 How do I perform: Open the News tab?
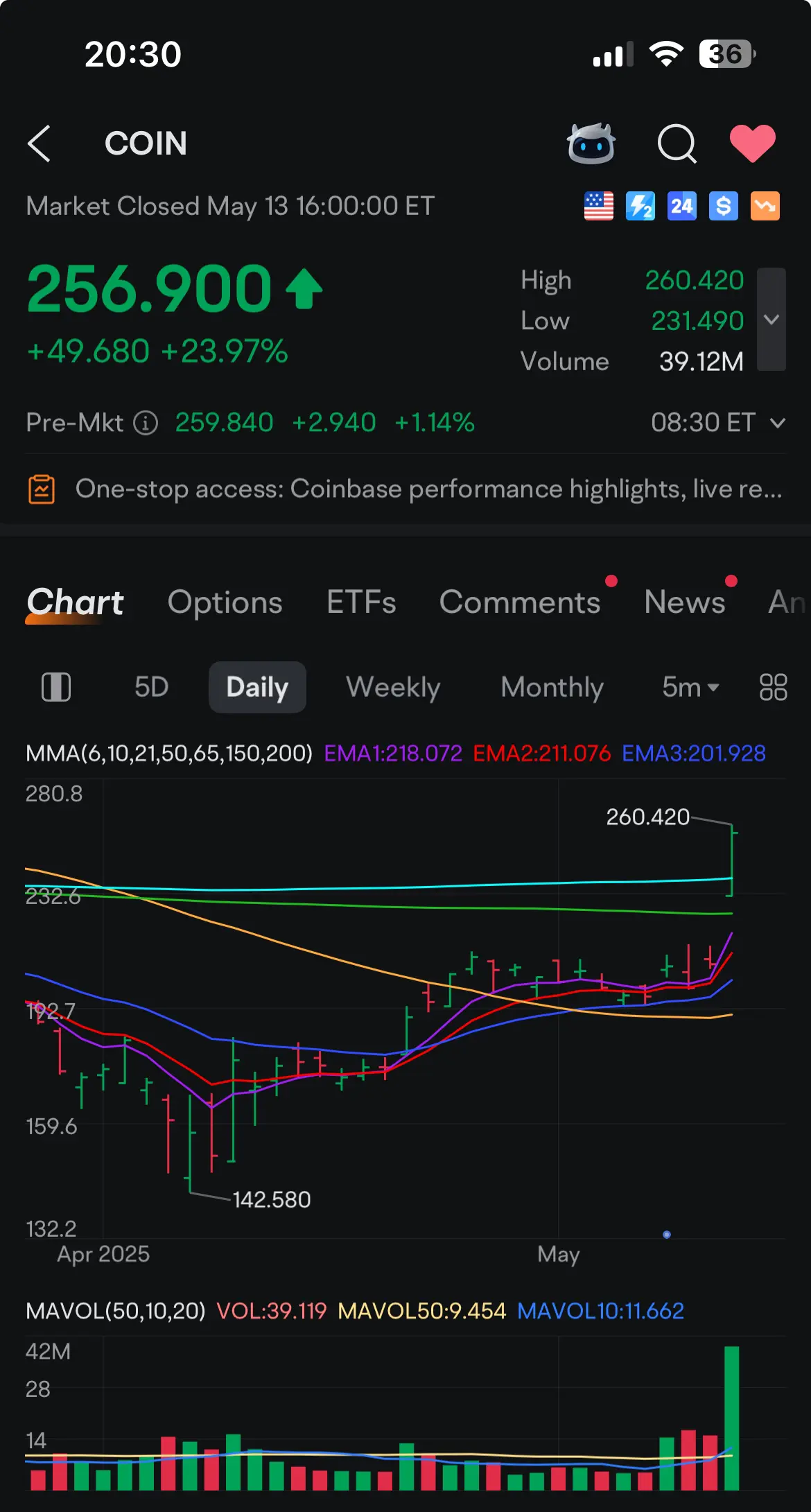pyautogui.click(x=685, y=602)
